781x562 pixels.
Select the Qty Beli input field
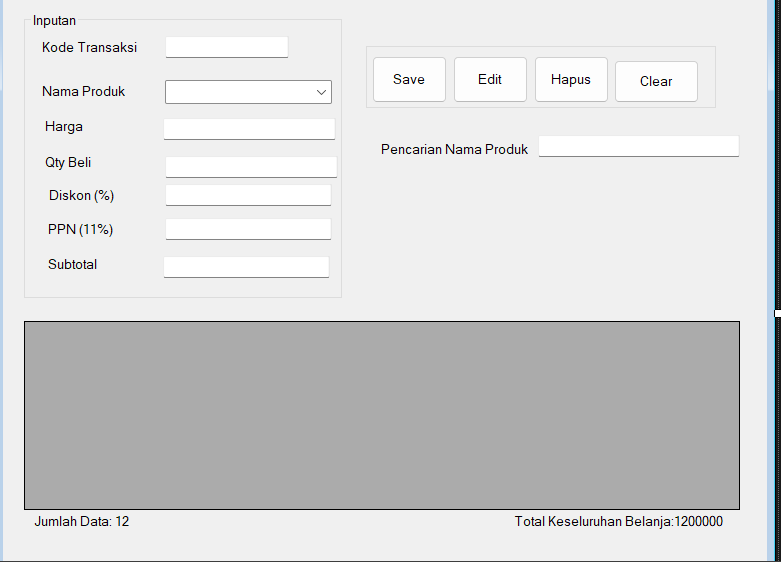pyautogui.click(x=251, y=167)
